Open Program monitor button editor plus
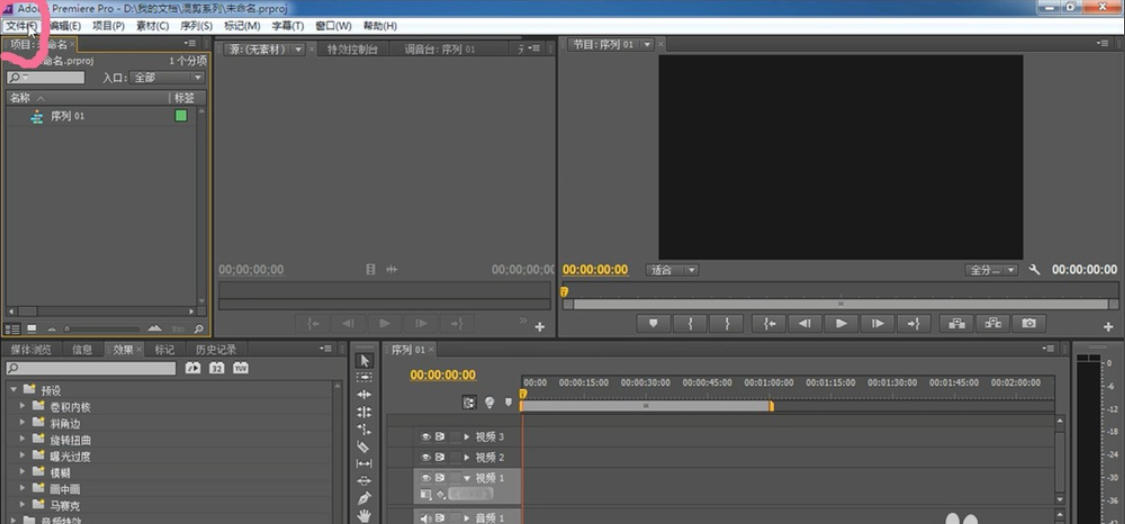 1108,327
